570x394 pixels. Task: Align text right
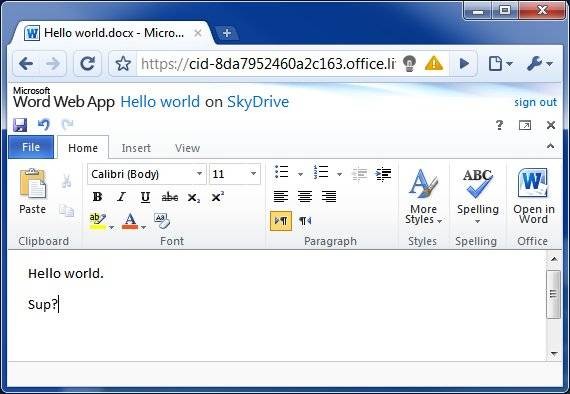(329, 197)
